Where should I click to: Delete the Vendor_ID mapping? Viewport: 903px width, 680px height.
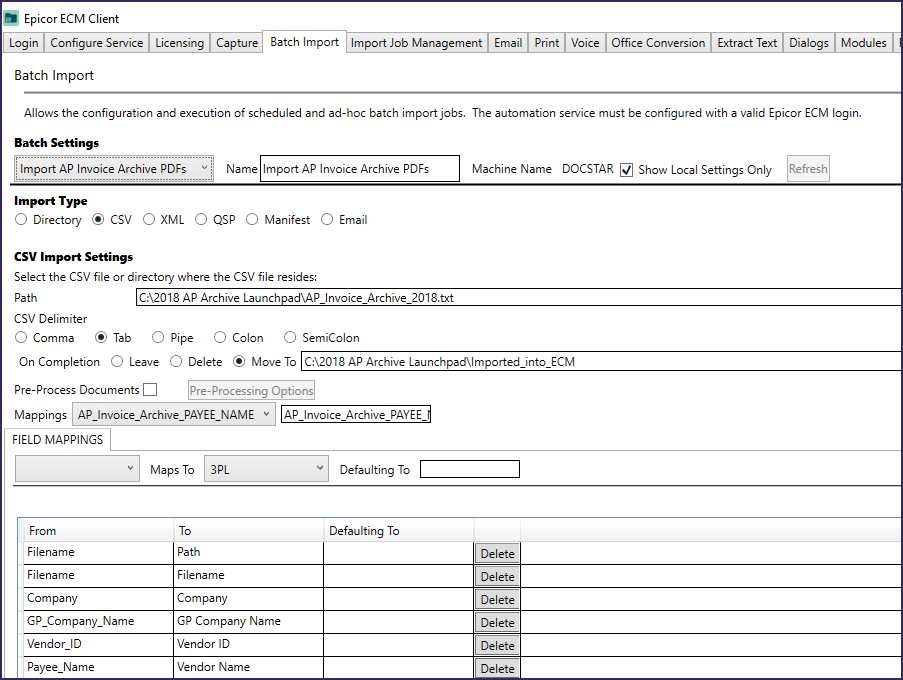coord(498,646)
